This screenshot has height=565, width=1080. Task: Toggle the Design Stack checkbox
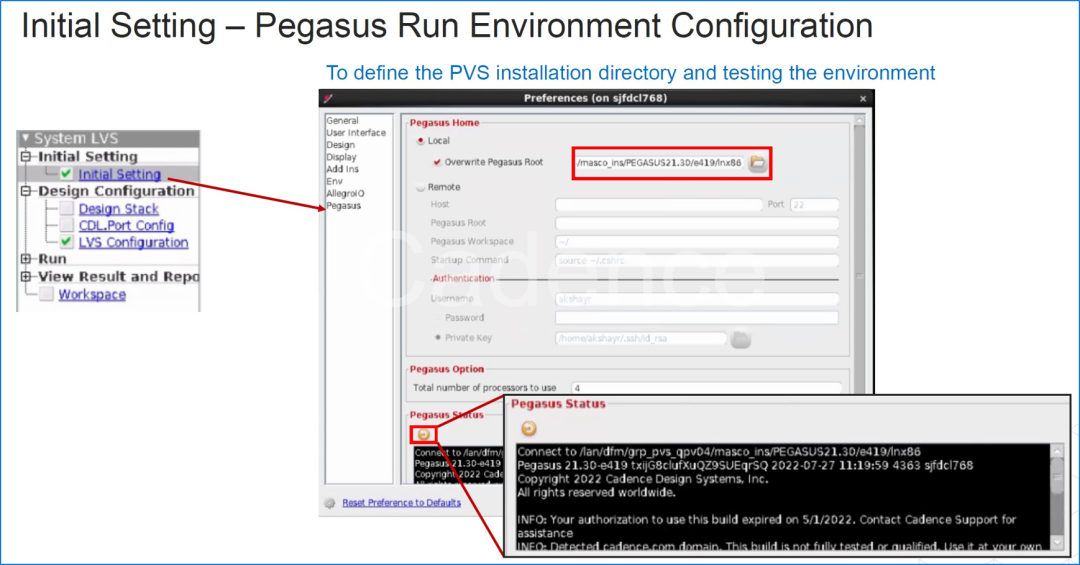click(x=66, y=209)
